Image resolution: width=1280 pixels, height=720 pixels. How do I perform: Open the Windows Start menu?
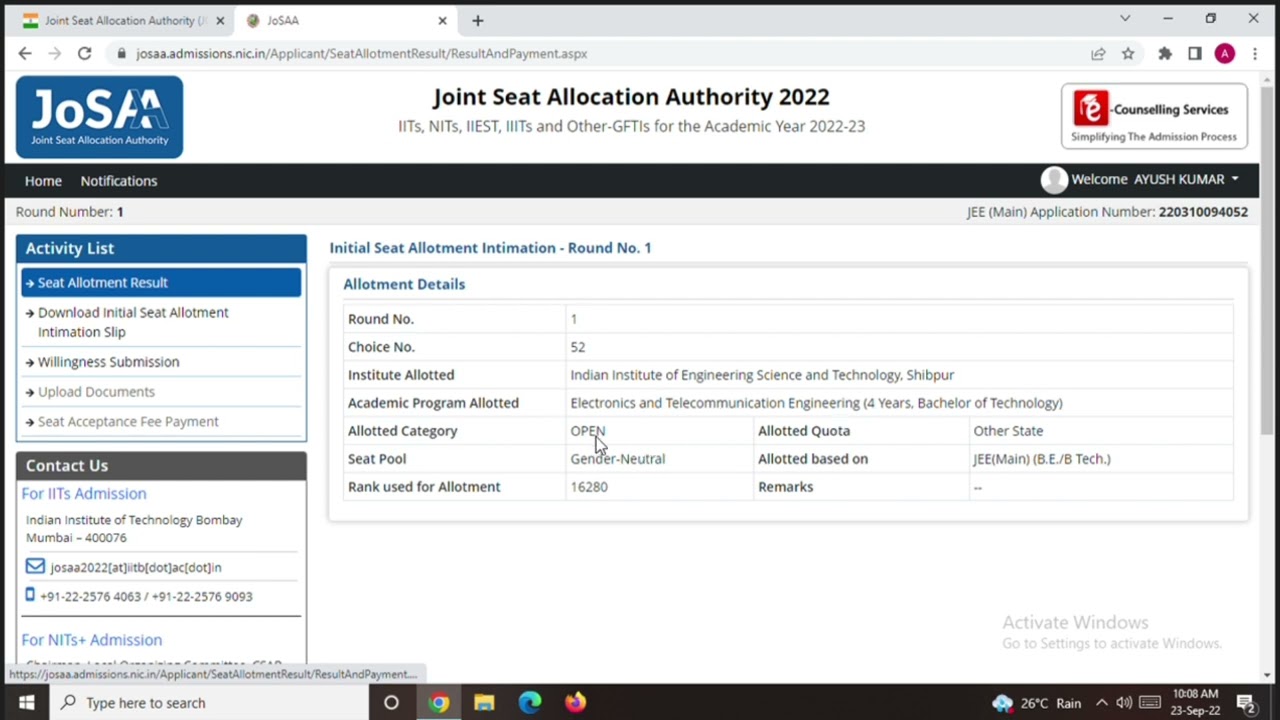[x=26, y=703]
